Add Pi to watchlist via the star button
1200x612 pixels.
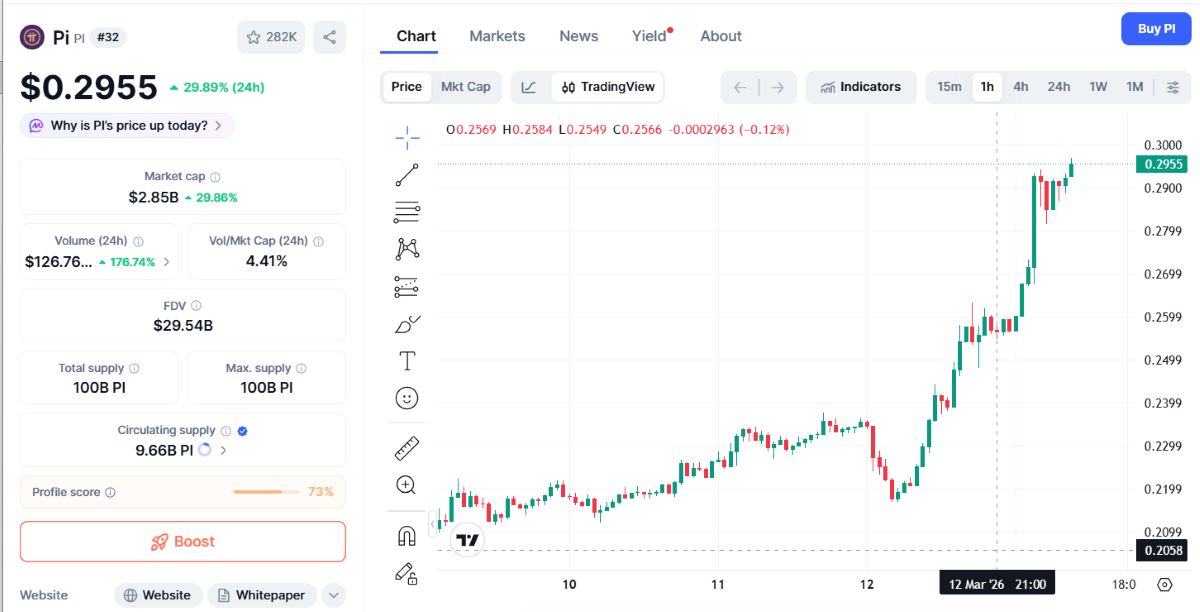click(x=271, y=37)
